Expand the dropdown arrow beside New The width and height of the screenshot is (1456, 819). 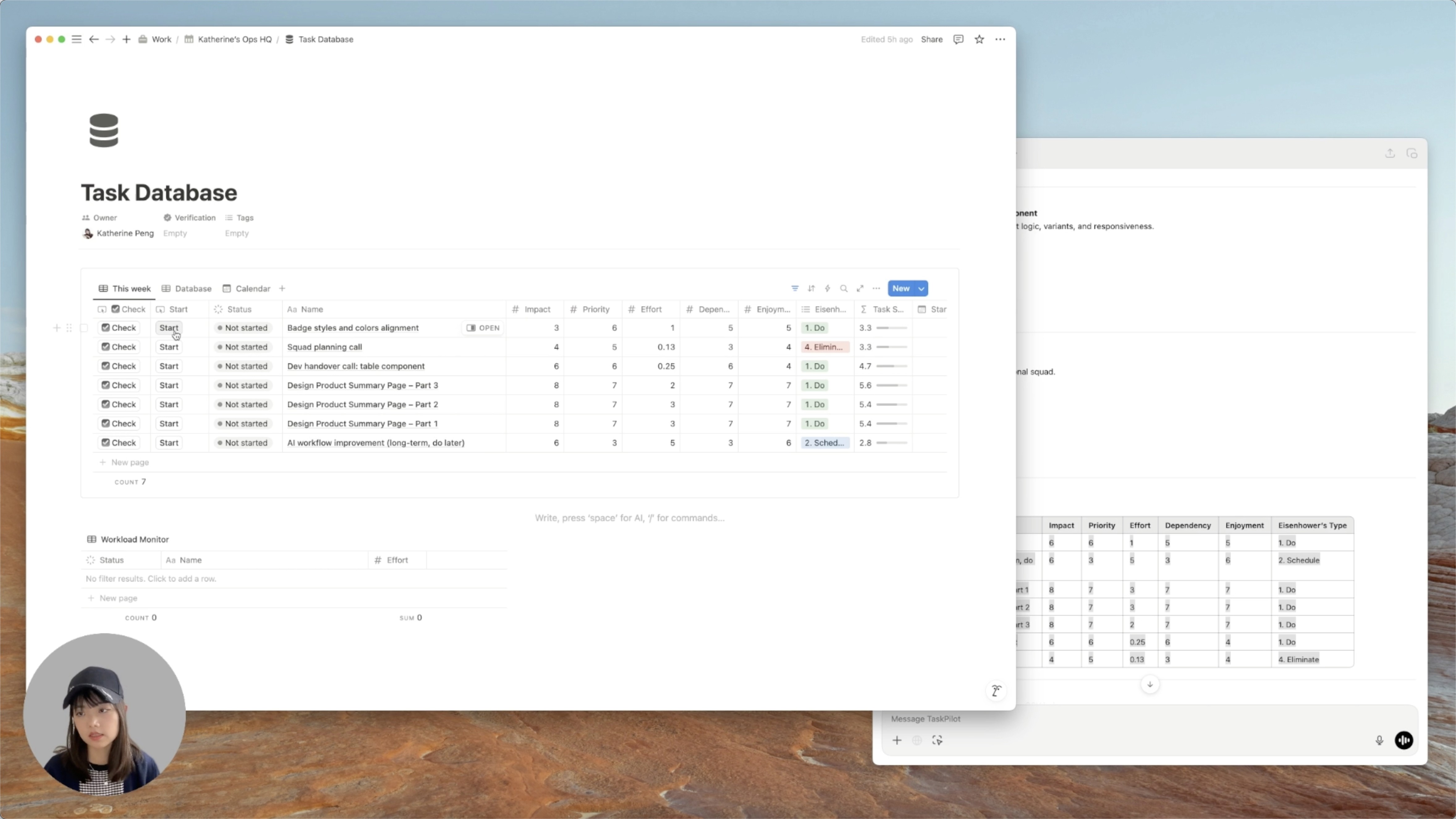pyautogui.click(x=921, y=288)
